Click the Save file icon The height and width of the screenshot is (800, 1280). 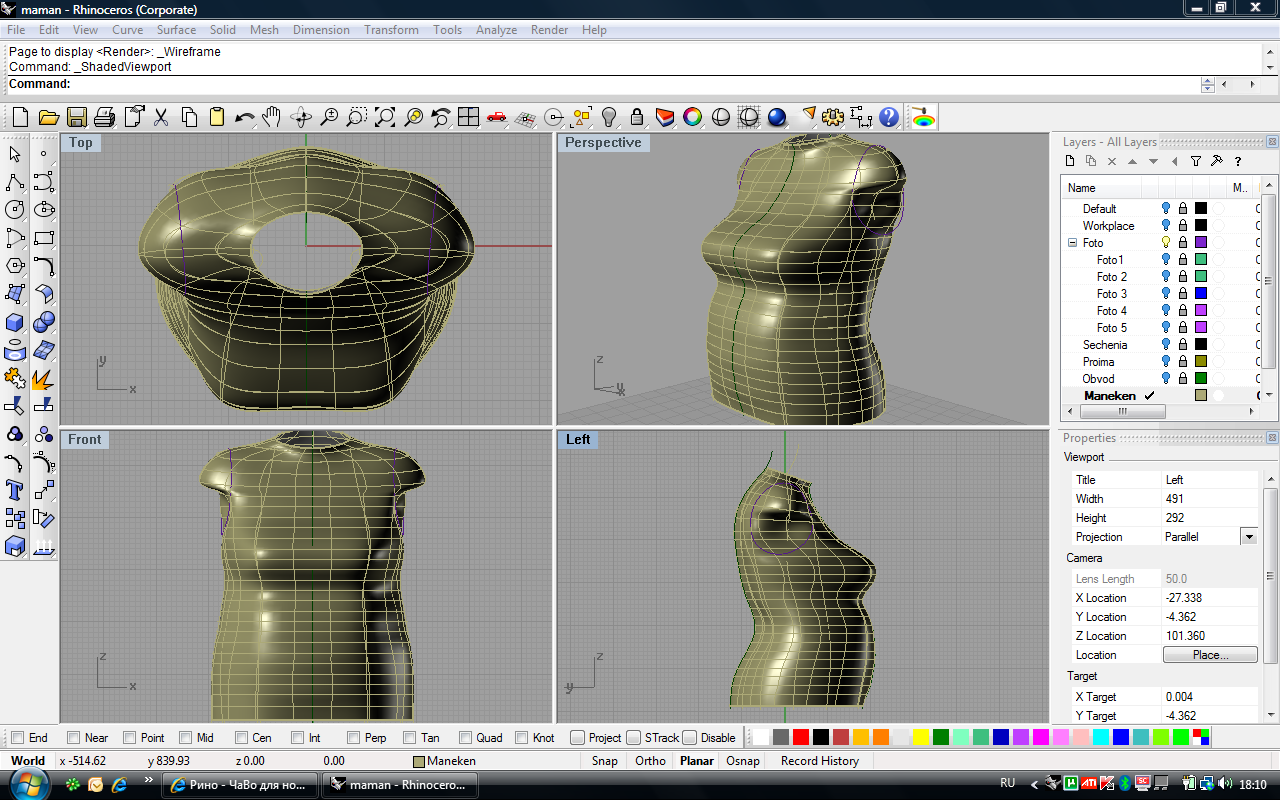click(77, 117)
